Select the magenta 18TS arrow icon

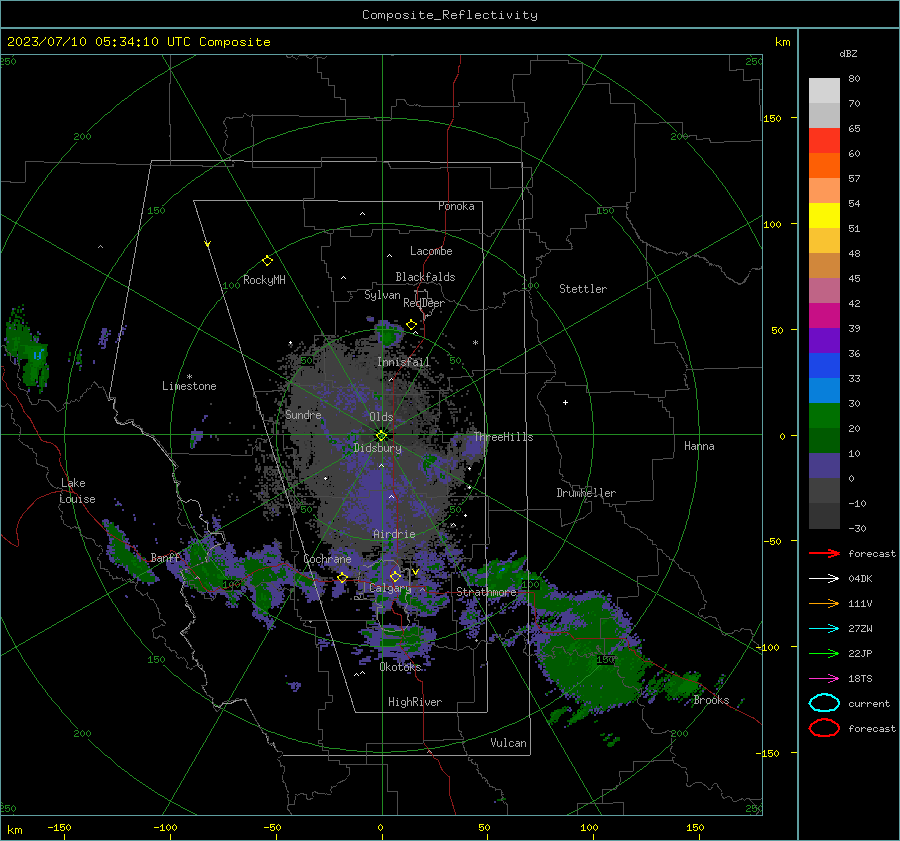(x=824, y=678)
